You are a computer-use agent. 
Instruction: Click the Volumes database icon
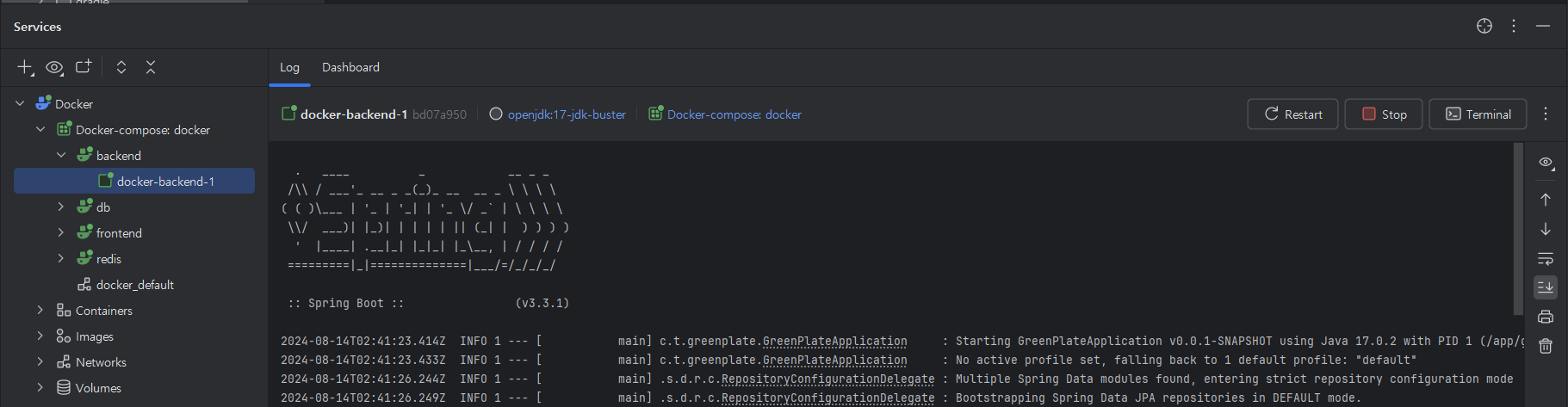[64, 387]
